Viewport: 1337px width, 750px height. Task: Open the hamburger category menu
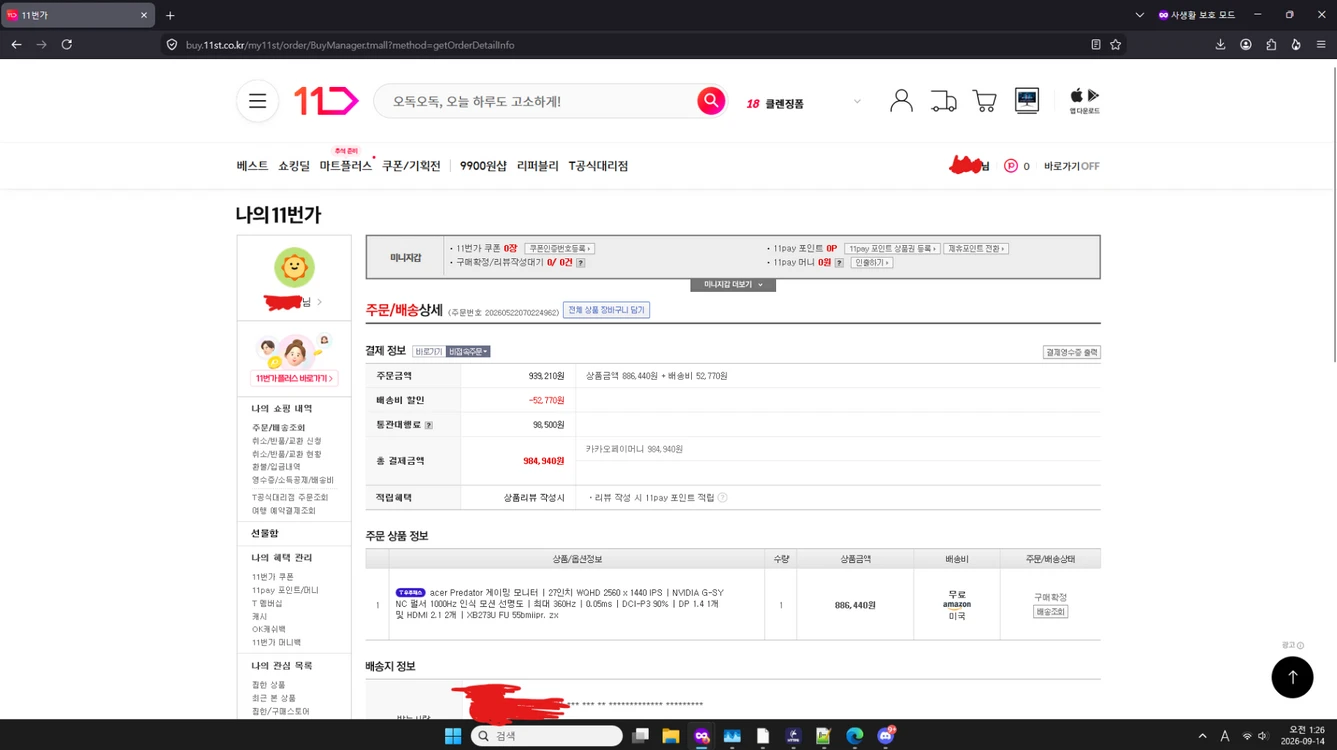tap(257, 101)
